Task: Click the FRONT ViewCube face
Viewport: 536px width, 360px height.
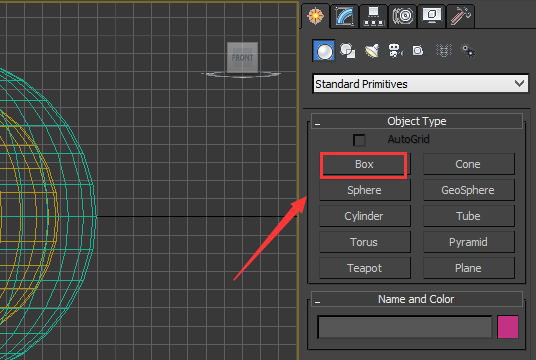Action: 242,57
